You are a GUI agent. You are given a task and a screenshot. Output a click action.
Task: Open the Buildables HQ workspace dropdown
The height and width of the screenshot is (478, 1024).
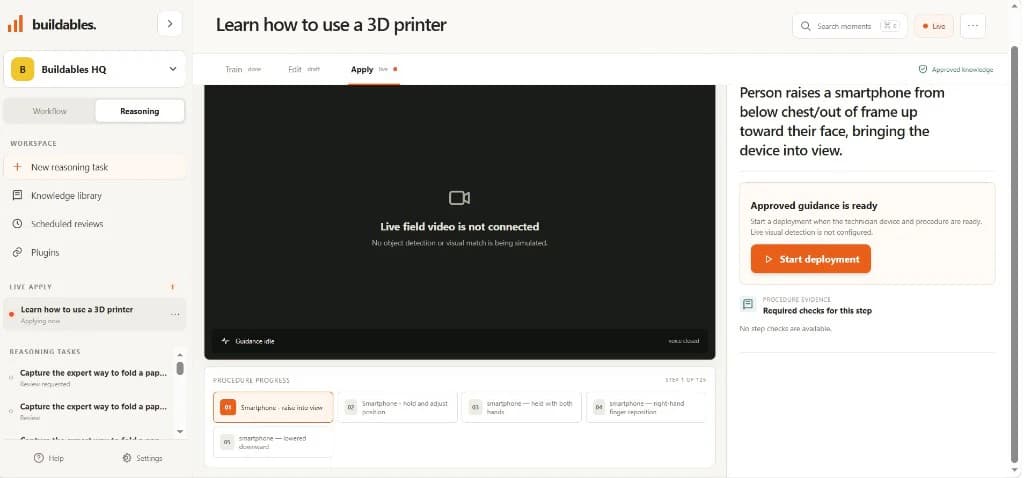point(95,69)
